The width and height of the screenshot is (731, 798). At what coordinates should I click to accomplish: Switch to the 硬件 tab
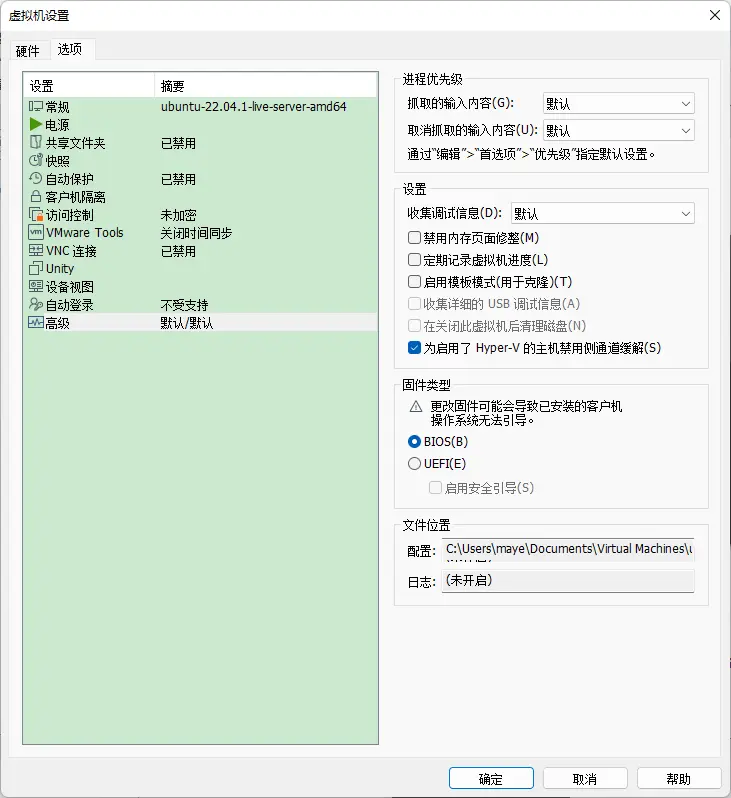tap(27, 50)
